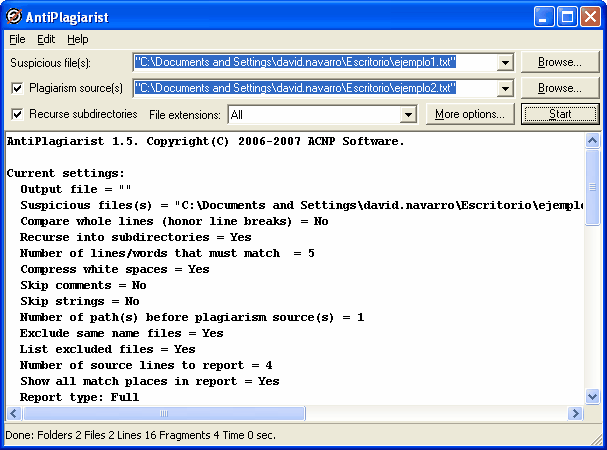Start the plagiarism comparison
The width and height of the screenshot is (607, 450).
tap(560, 114)
